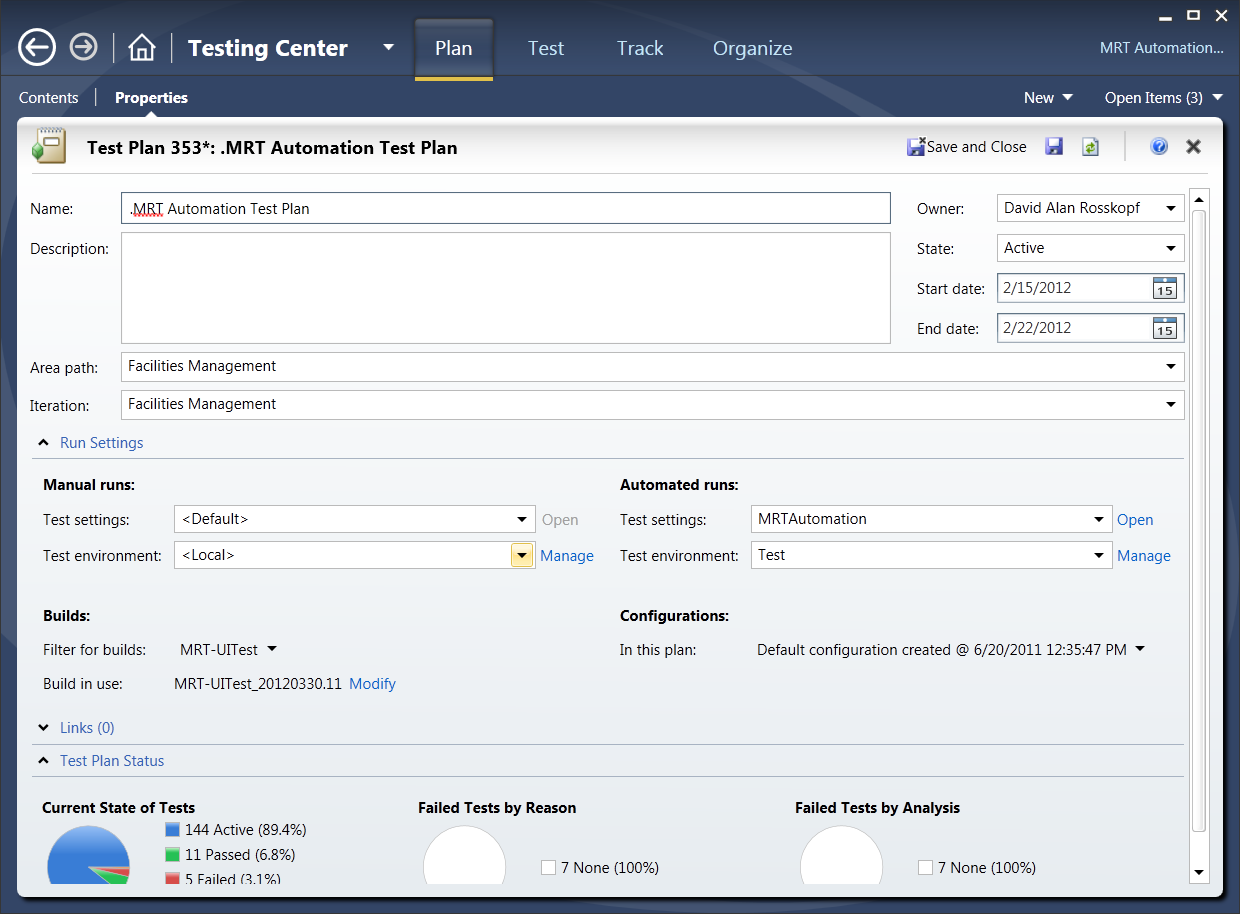Click the green Passed legend swatch

[172, 855]
